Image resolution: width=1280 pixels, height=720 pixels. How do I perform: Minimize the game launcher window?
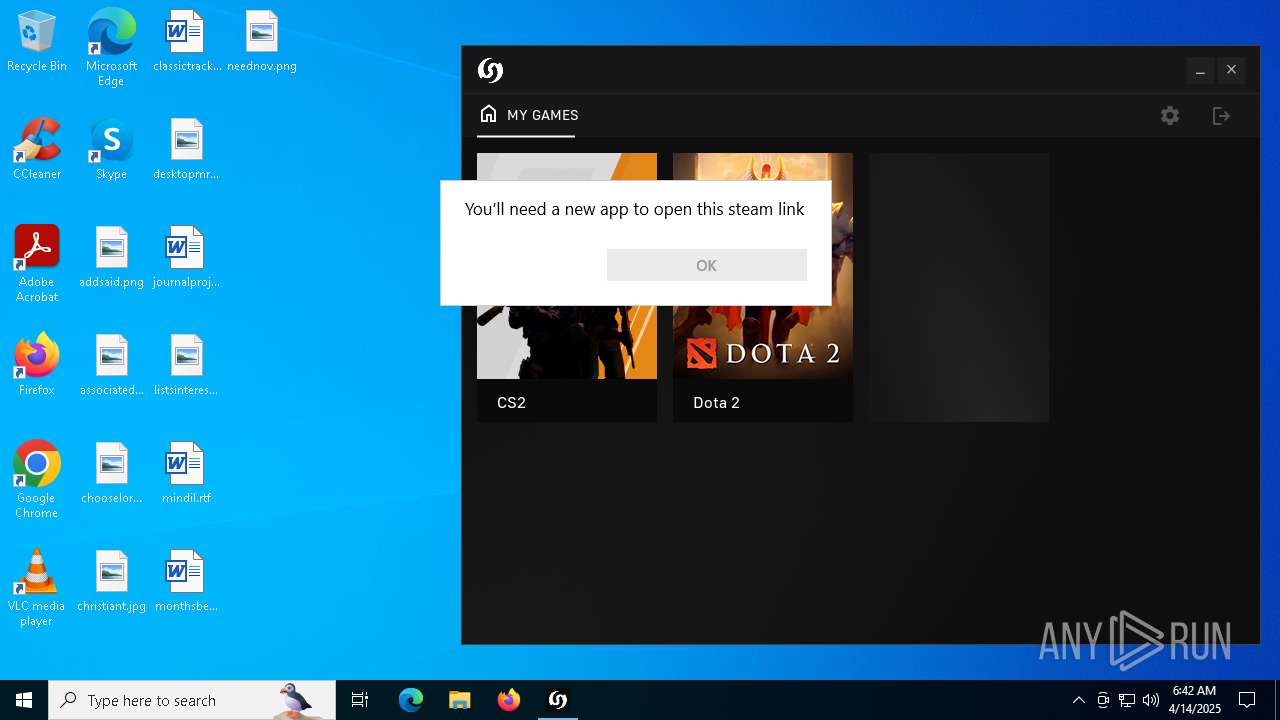coord(1200,70)
